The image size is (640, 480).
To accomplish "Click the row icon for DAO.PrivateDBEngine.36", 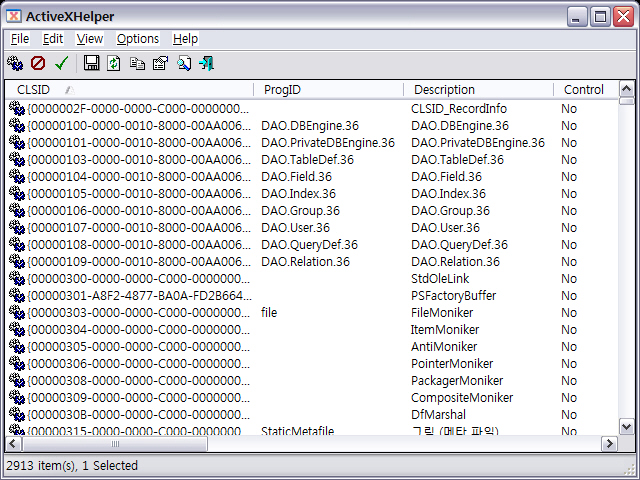I will click(17, 142).
